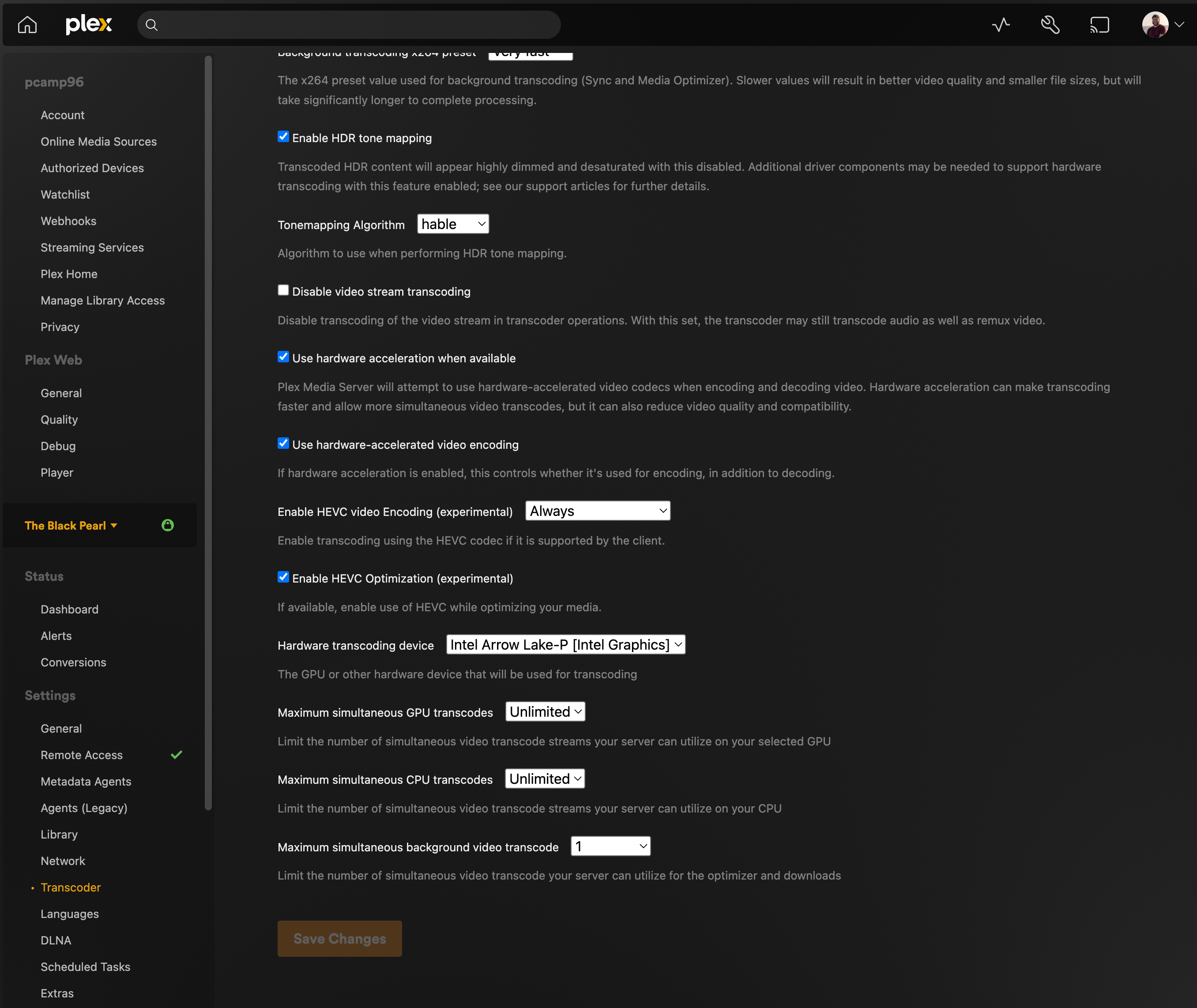Click the top search input field

pyautogui.click(x=349, y=25)
